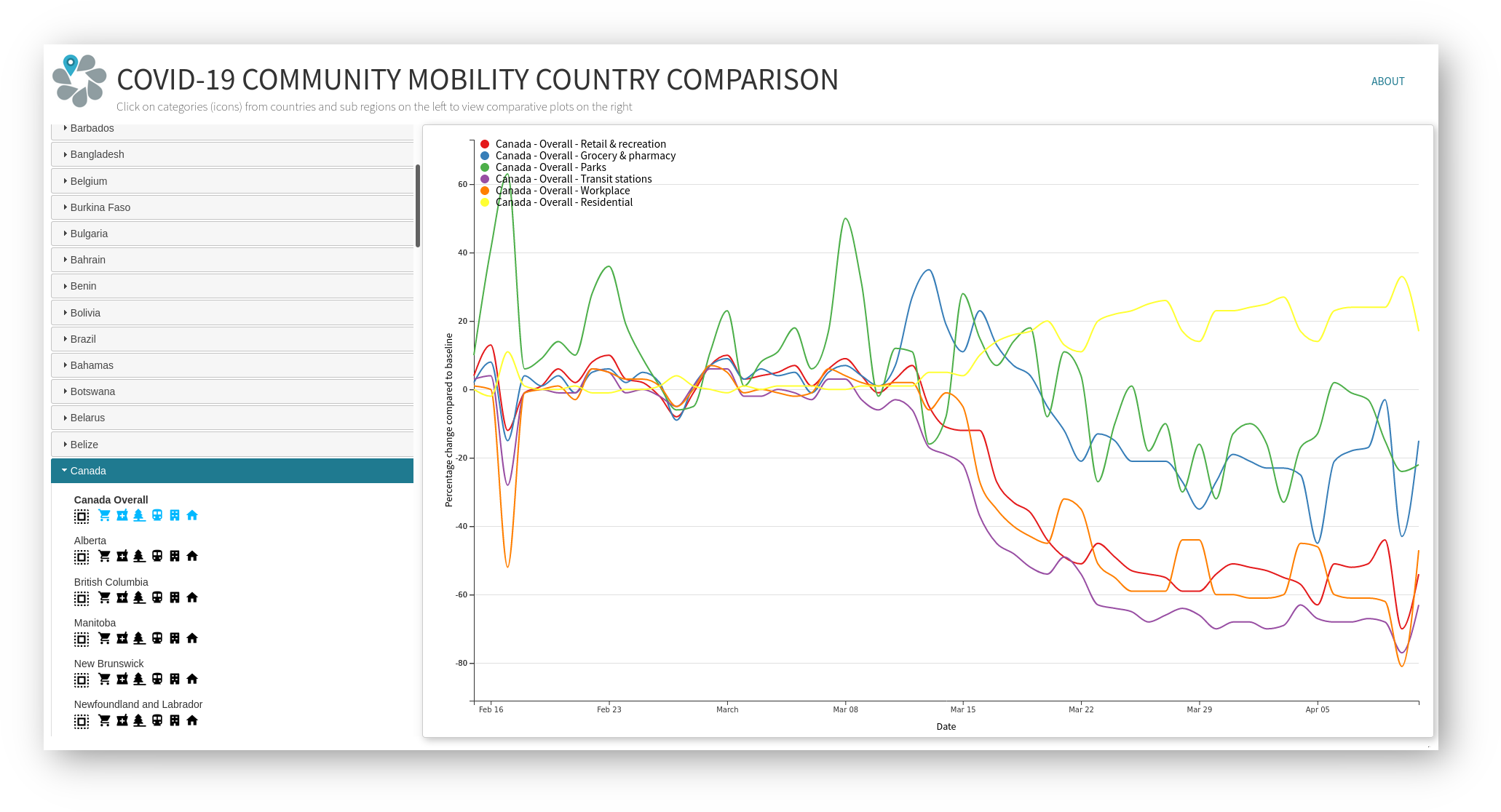This screenshot has height=812, width=1501.
Task: Enable Manitoba residential home icon
Action: point(192,638)
